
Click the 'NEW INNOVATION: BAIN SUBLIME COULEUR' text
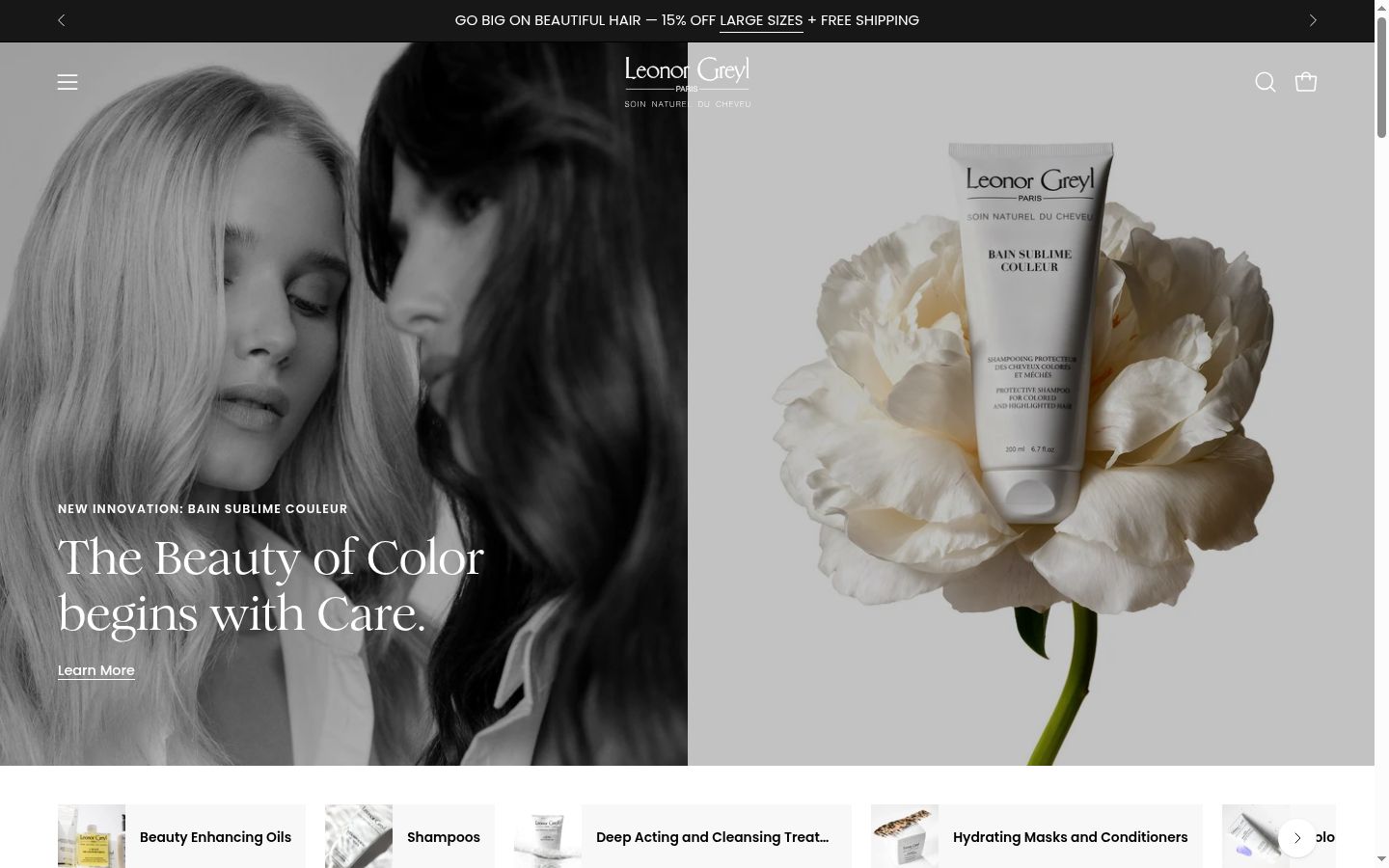(203, 509)
